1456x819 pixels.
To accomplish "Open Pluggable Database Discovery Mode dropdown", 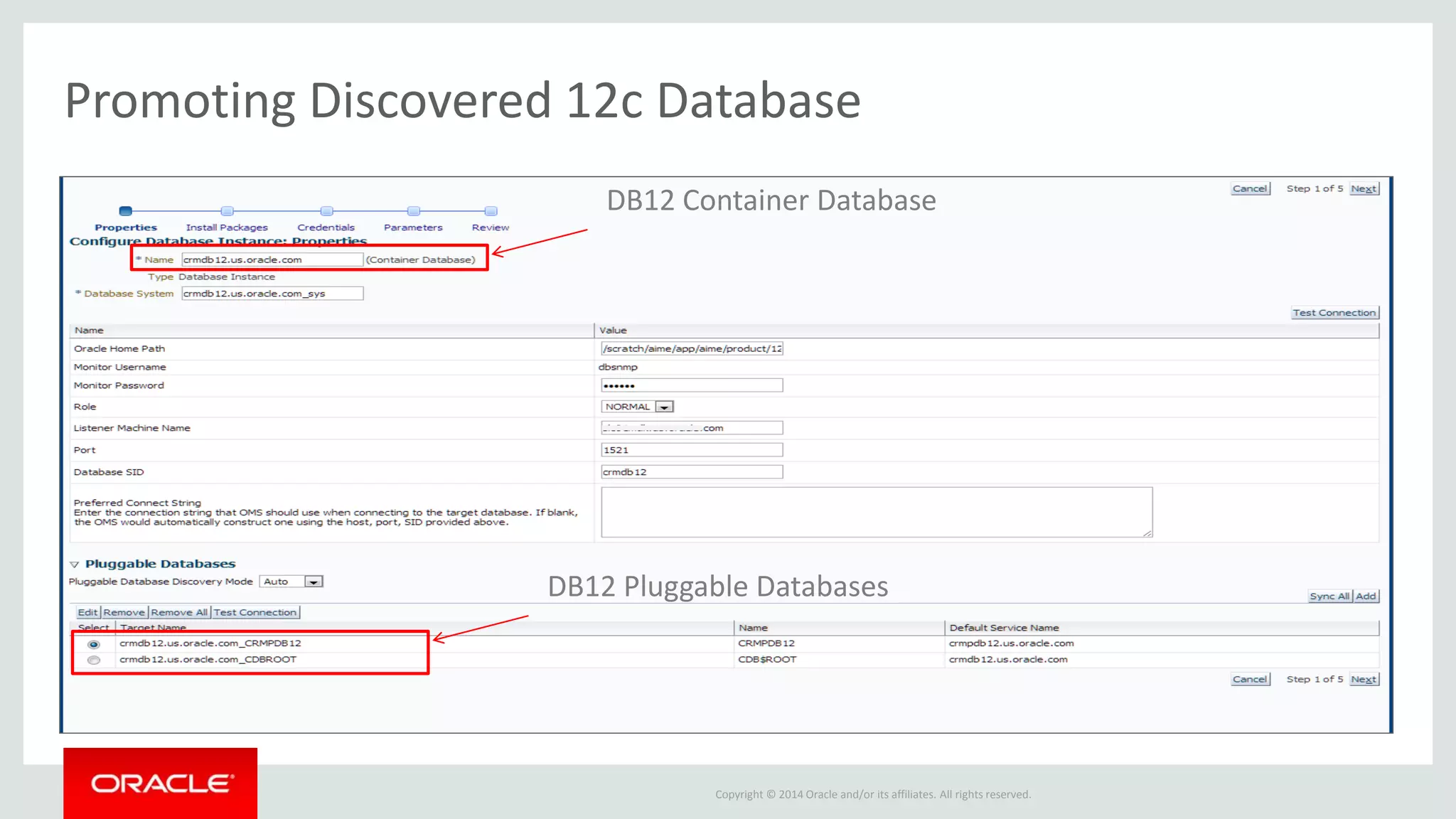I will pos(291,582).
